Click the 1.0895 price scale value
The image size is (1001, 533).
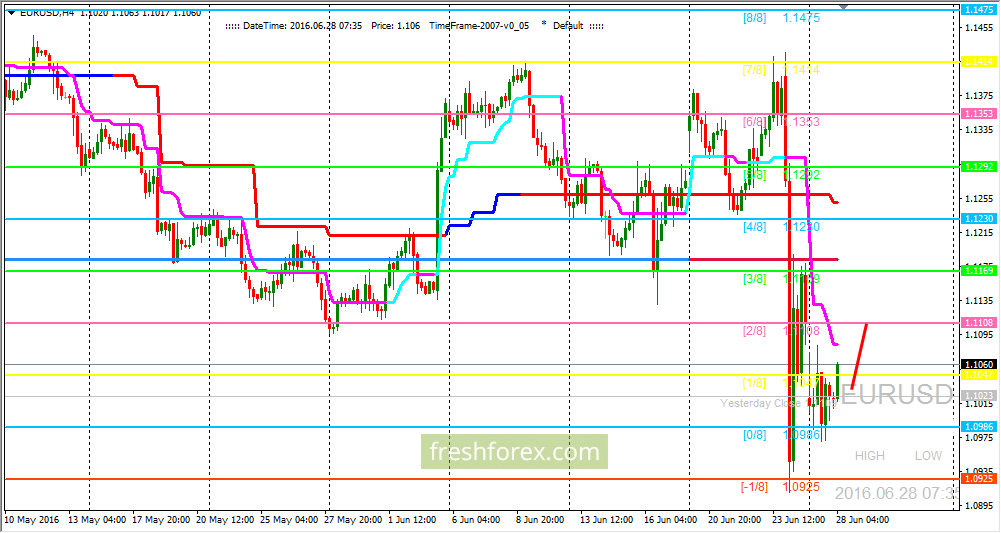coord(980,506)
